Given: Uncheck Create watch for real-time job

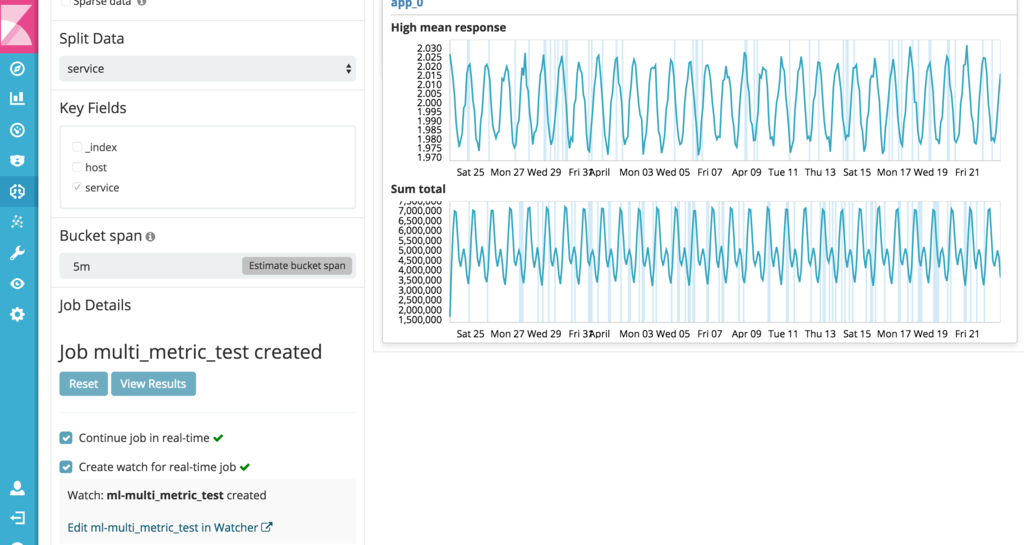Looking at the screenshot, I should tap(66, 467).
